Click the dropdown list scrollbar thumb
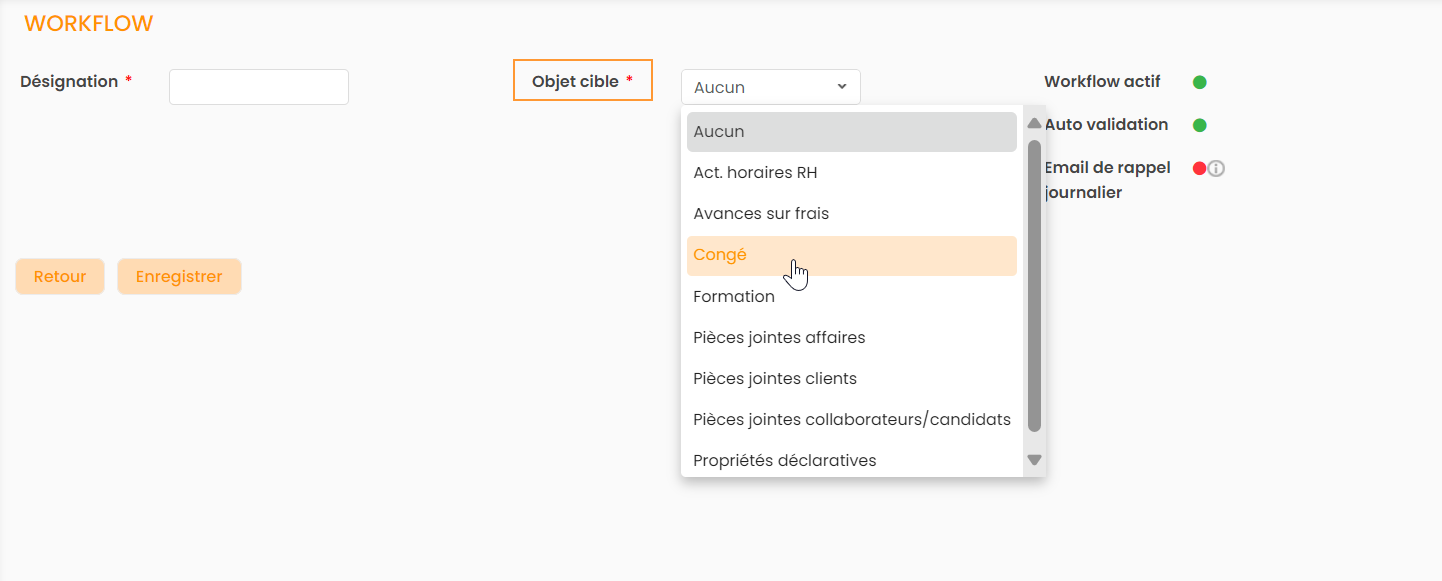This screenshot has width=1442, height=581. [1034, 285]
